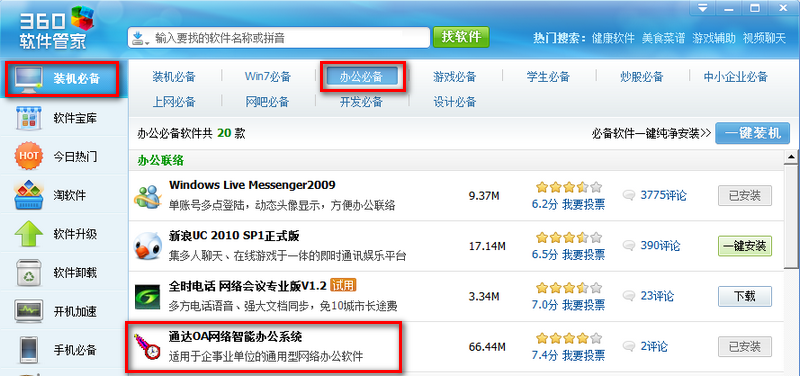This screenshot has width=800, height=376.
Task: Switch to the 游戏必备 tab
Action: pyautogui.click(x=455, y=77)
